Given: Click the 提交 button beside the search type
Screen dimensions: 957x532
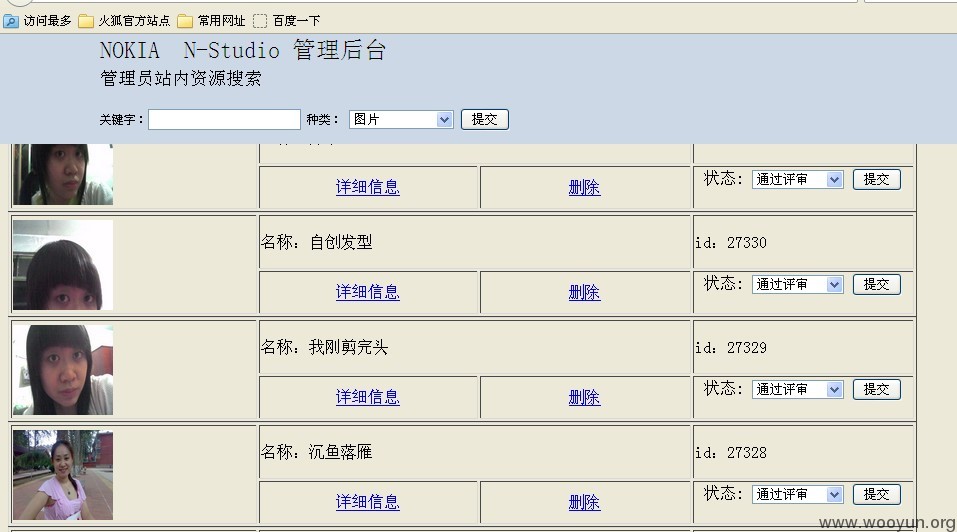Looking at the screenshot, I should (x=485, y=119).
